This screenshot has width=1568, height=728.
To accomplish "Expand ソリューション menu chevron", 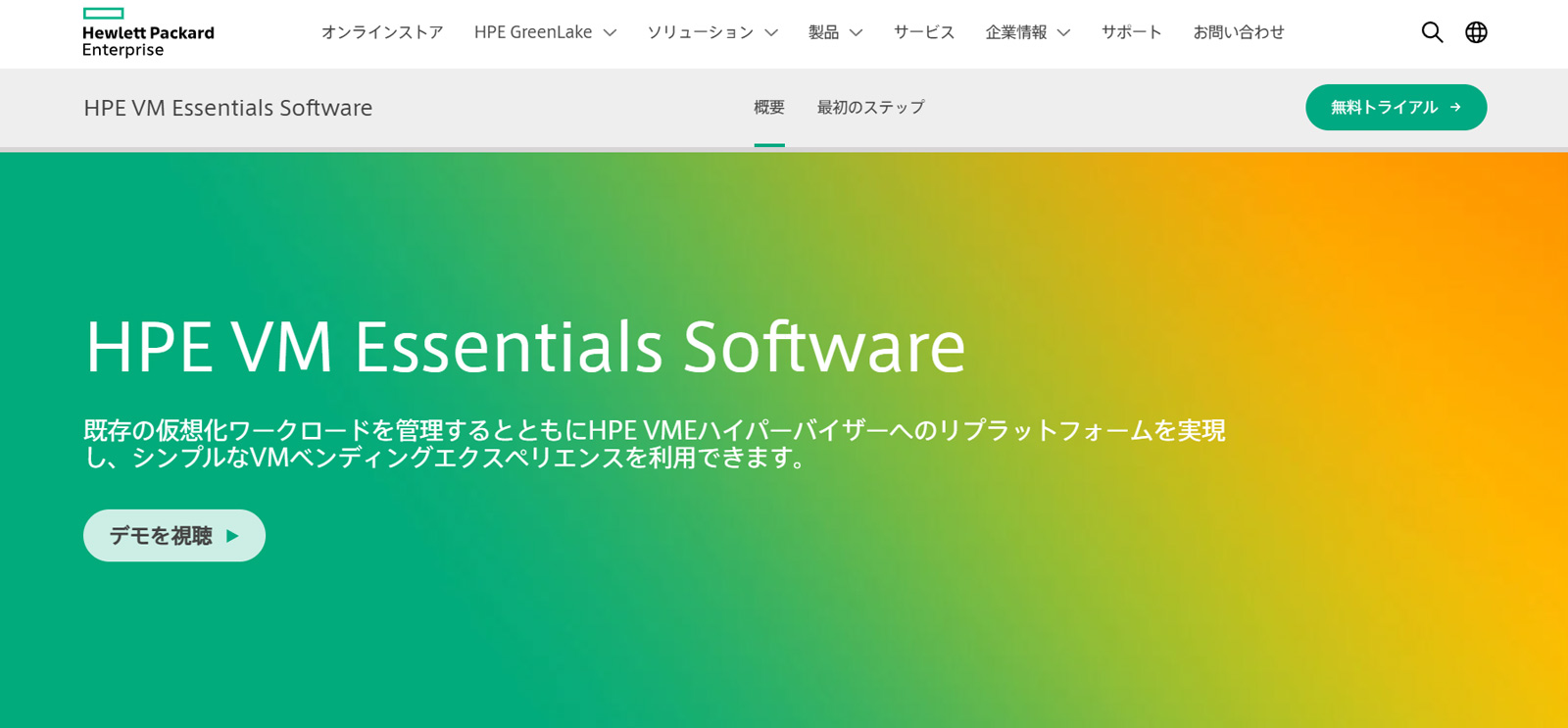I will (x=771, y=32).
